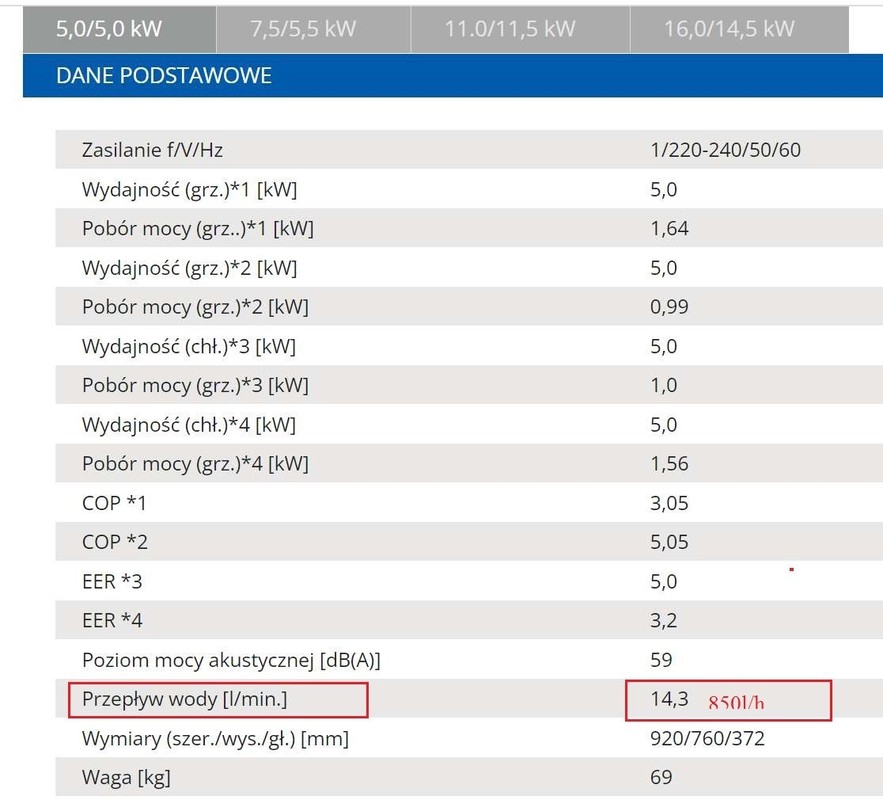Switch to the 7,5/5,5 kW tab
The width and height of the screenshot is (883, 800).
click(x=302, y=29)
